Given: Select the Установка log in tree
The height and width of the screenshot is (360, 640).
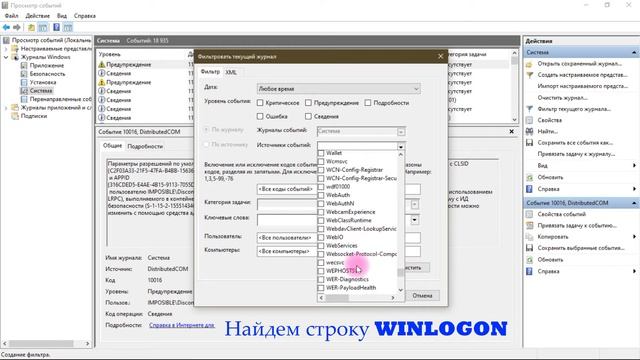Looking at the screenshot, I should (43, 82).
